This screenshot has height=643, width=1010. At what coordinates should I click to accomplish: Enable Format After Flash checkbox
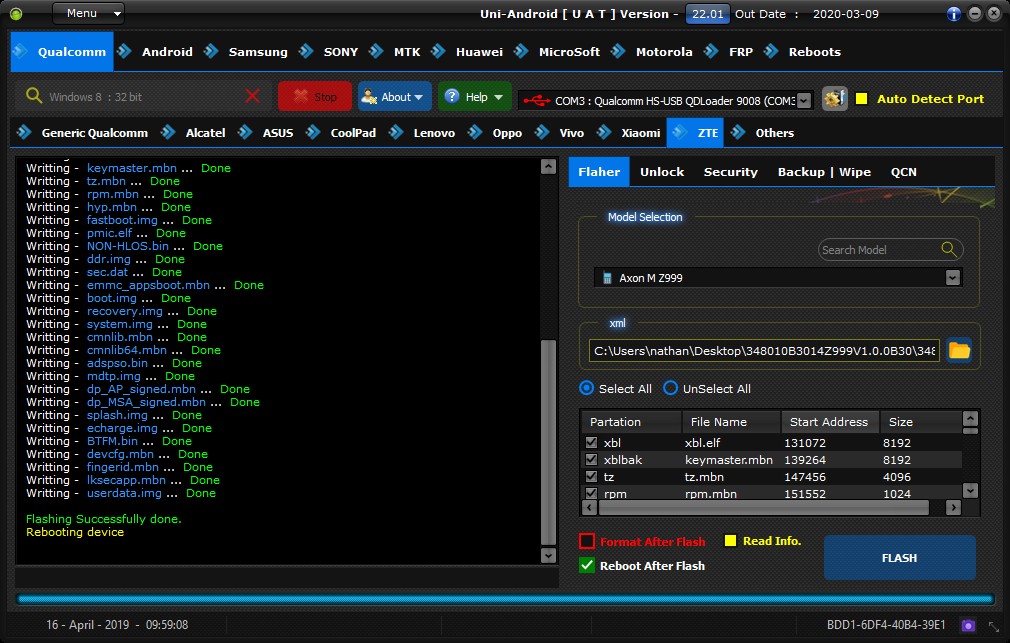click(586, 541)
